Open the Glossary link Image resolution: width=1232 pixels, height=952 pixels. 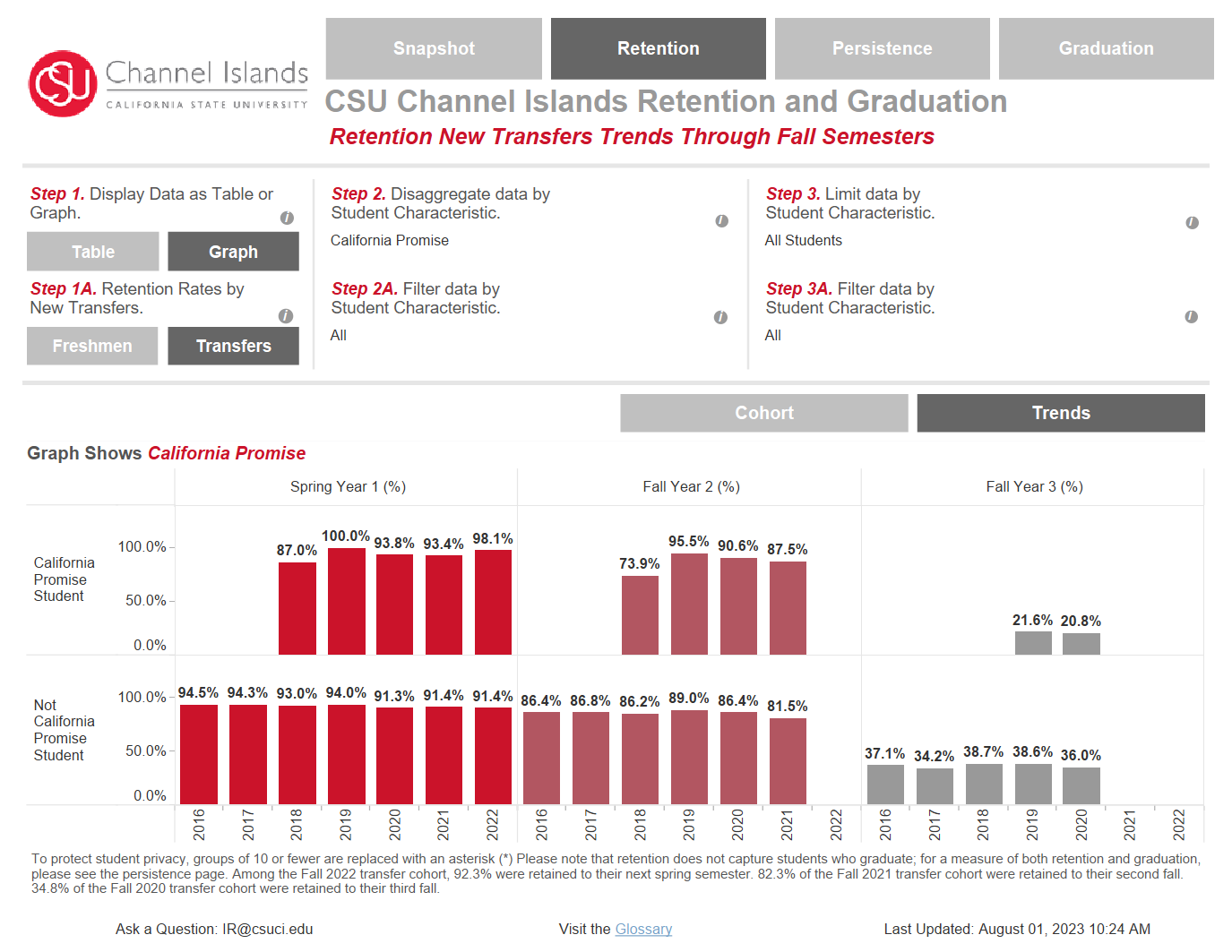tap(643, 929)
